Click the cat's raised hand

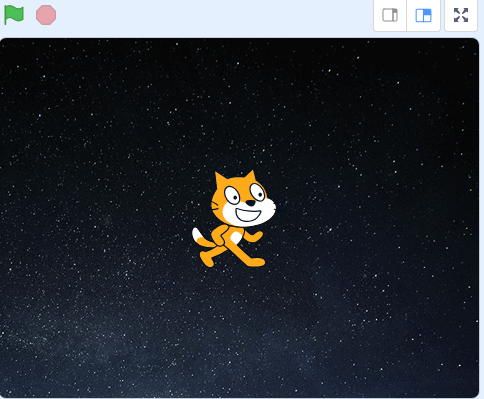tap(256, 236)
